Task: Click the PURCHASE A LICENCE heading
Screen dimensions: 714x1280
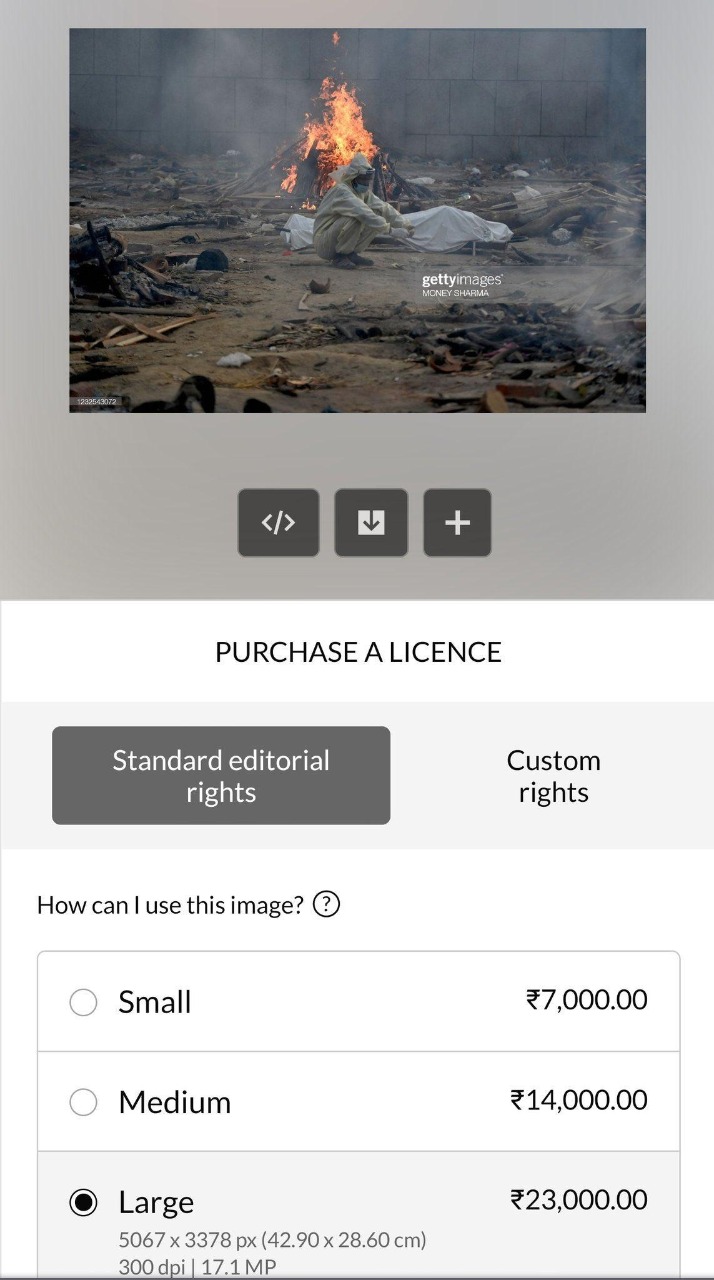Action: click(x=358, y=652)
